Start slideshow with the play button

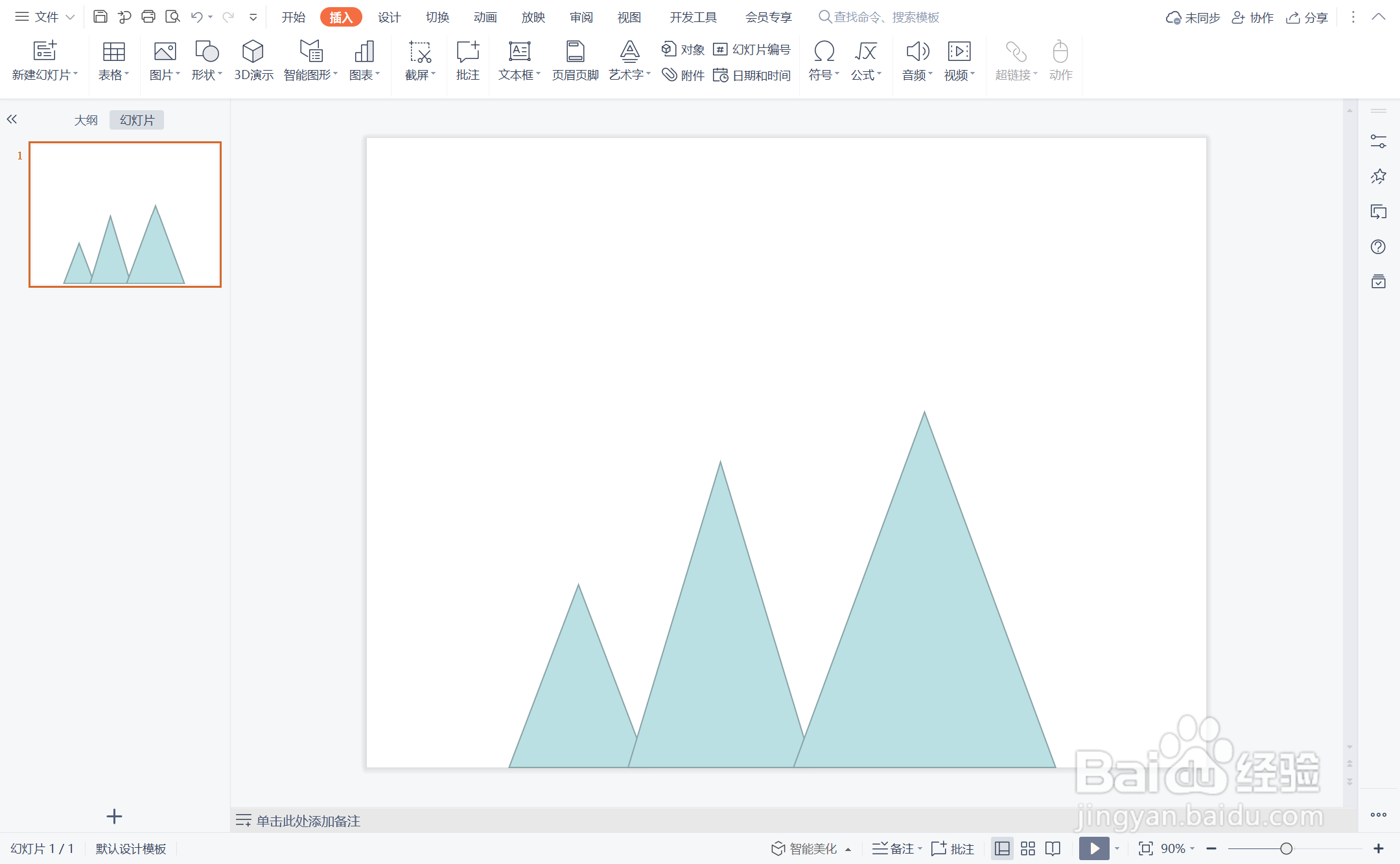pyautogui.click(x=1094, y=848)
